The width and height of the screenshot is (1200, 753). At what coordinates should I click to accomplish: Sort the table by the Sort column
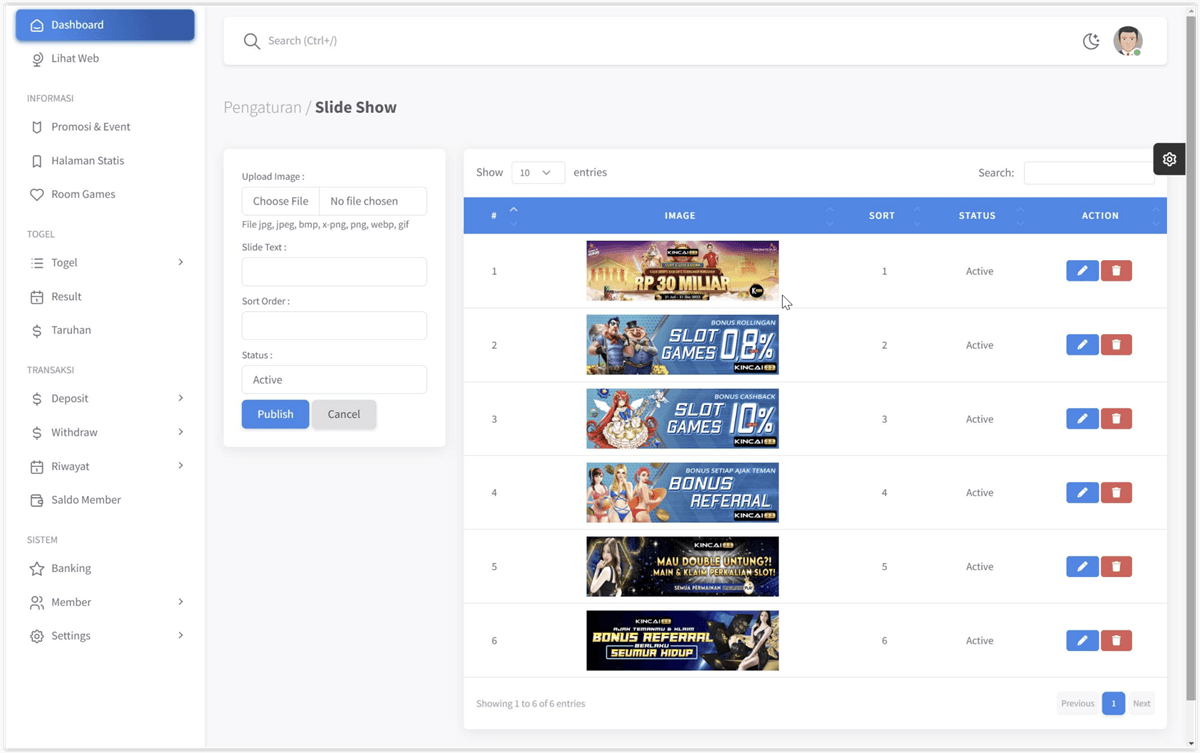tap(882, 216)
